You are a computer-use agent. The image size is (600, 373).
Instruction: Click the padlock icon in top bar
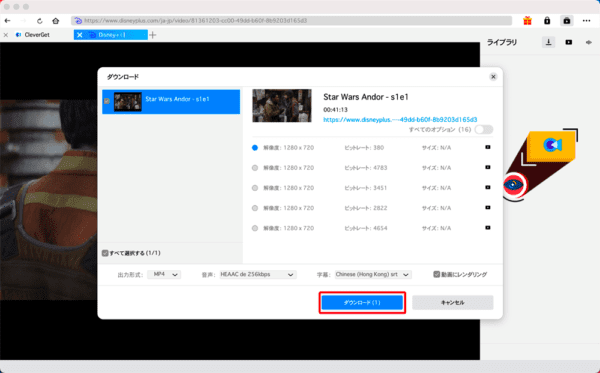(547, 21)
